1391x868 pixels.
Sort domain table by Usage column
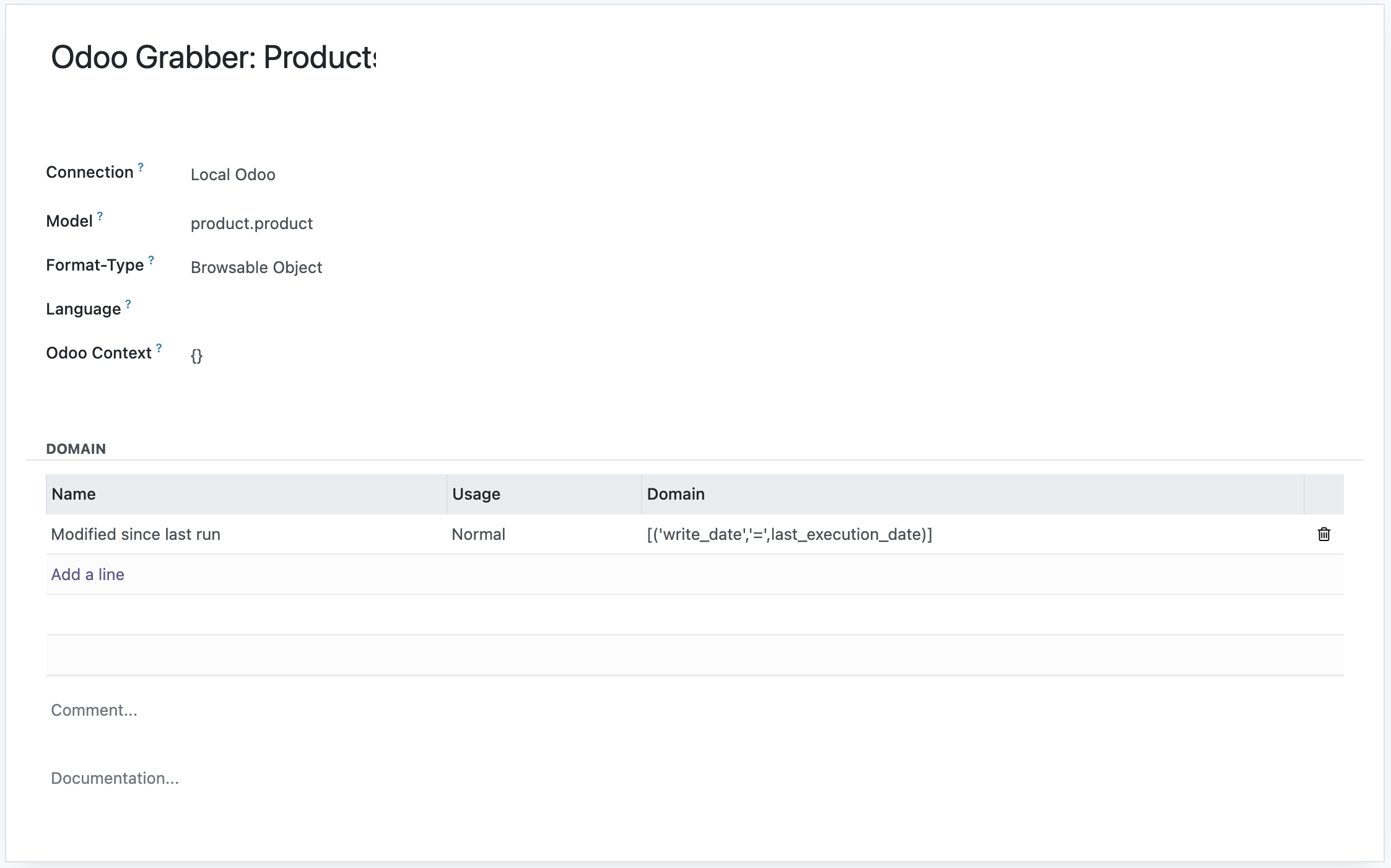coord(544,494)
